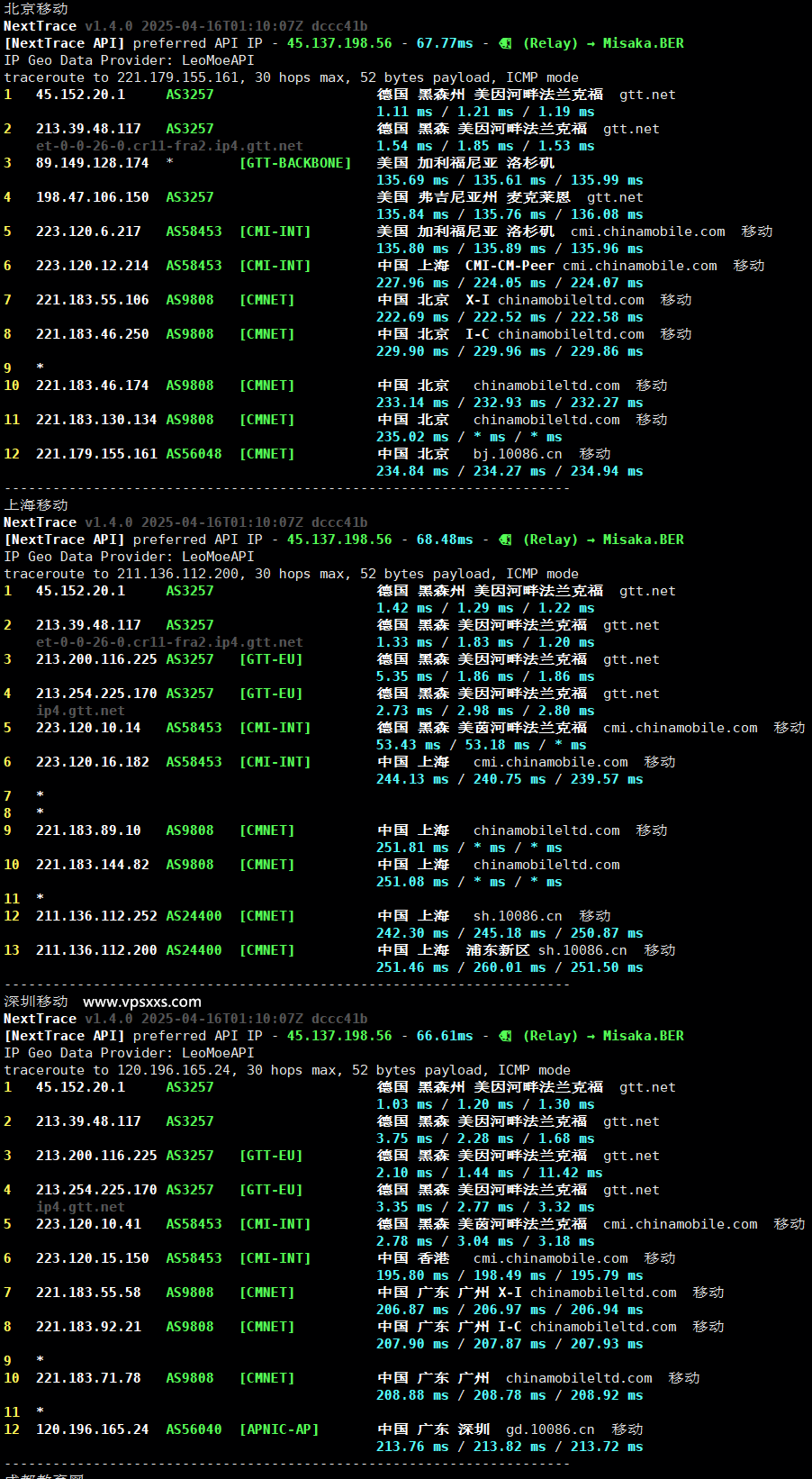Select hop IP 221.183.46.250
This screenshot has height=1479, width=812.
pyautogui.click(x=93, y=334)
